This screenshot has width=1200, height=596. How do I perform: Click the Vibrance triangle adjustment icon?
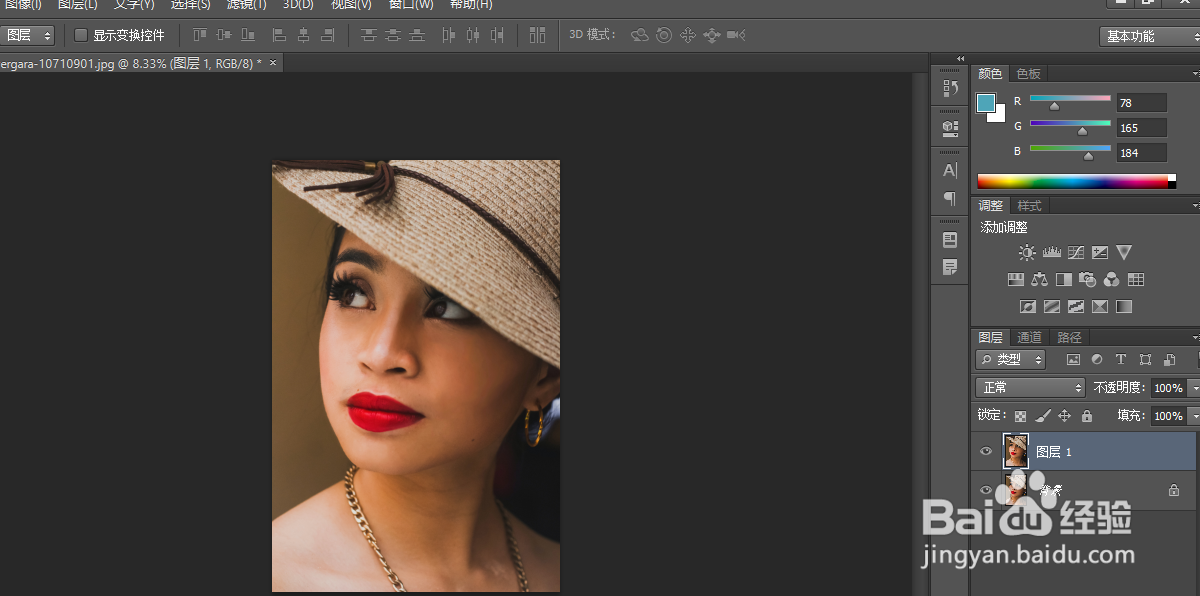(x=1124, y=253)
